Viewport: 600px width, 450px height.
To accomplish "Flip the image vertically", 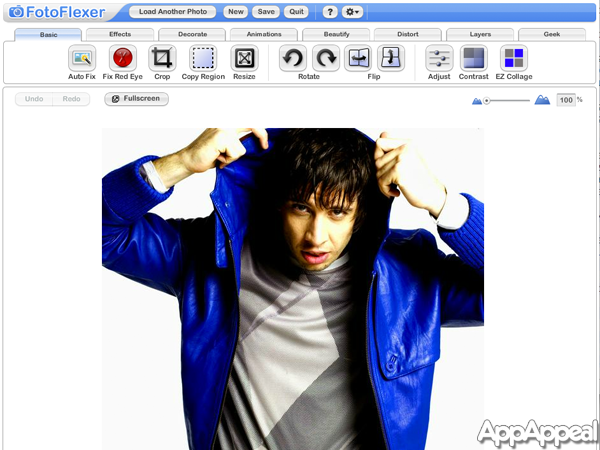I will (x=391, y=58).
